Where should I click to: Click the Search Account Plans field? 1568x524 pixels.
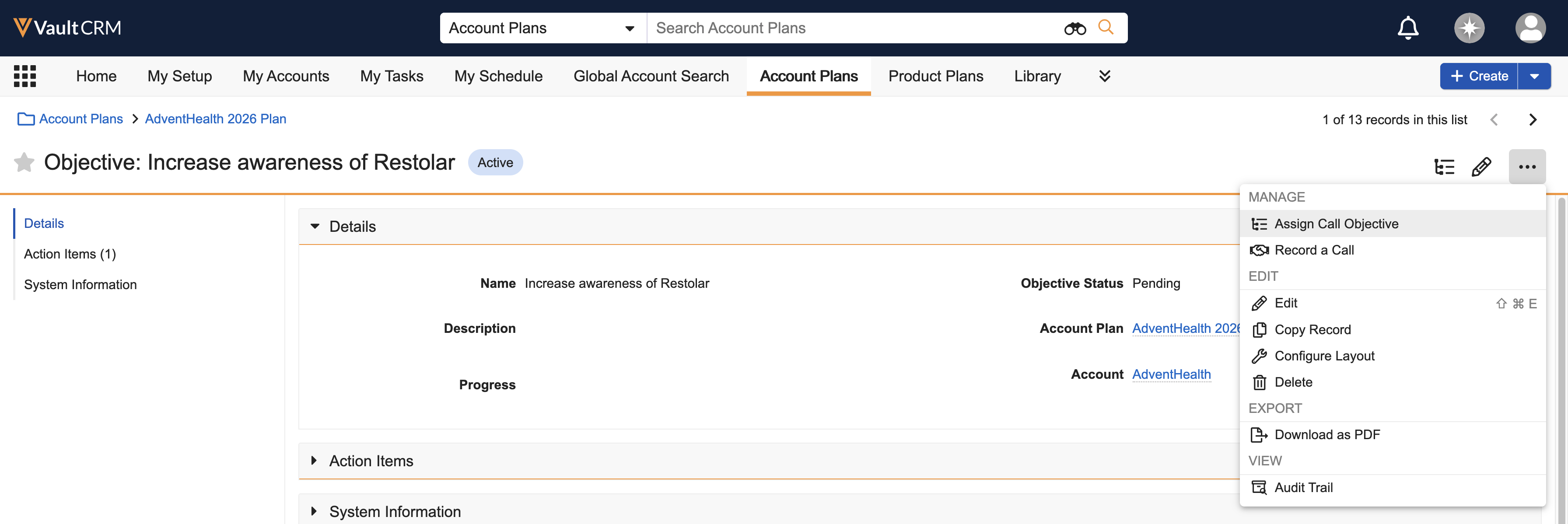(x=852, y=28)
